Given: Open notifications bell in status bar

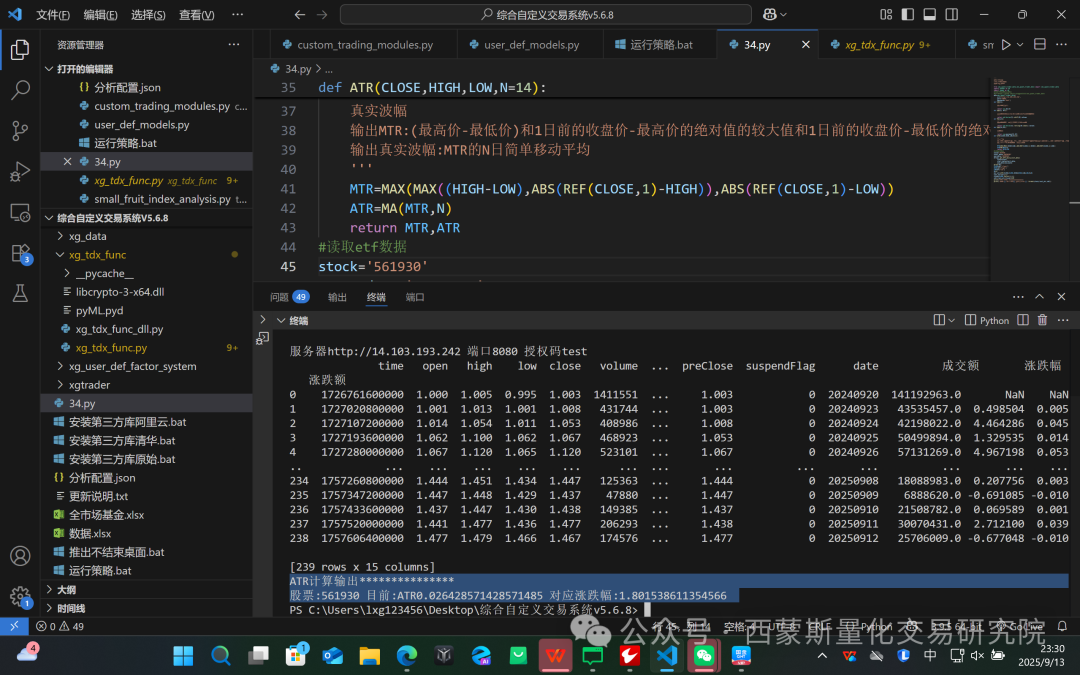Looking at the screenshot, I should point(1062,626).
